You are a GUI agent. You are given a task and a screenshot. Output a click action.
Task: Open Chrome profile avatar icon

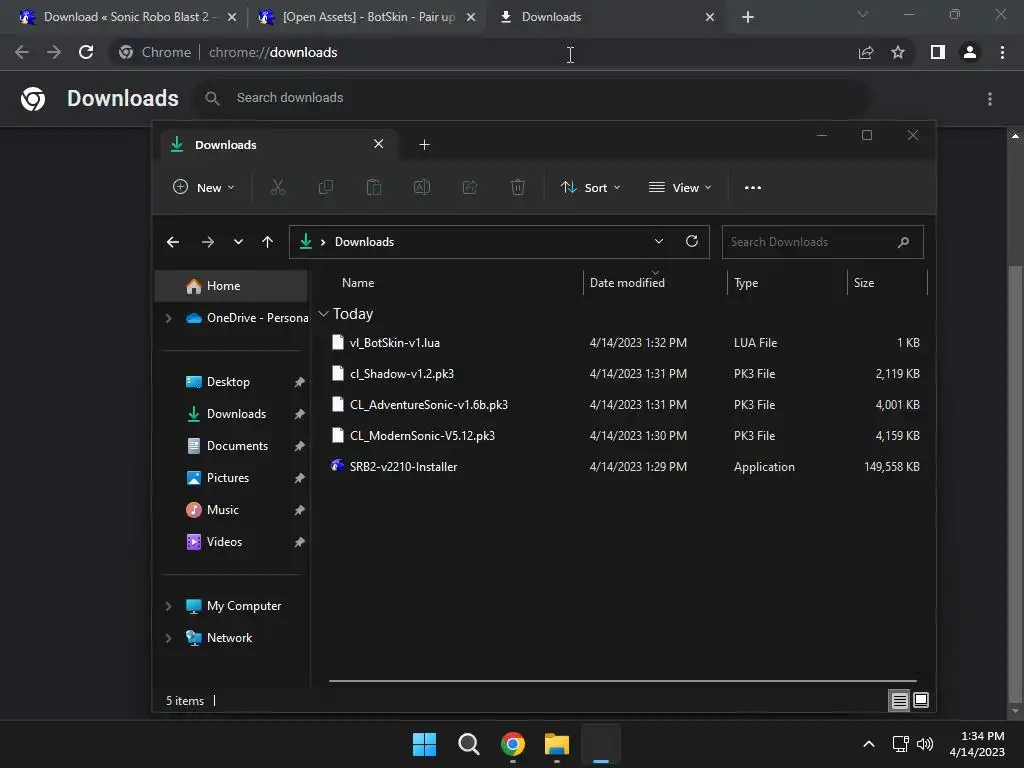click(970, 52)
